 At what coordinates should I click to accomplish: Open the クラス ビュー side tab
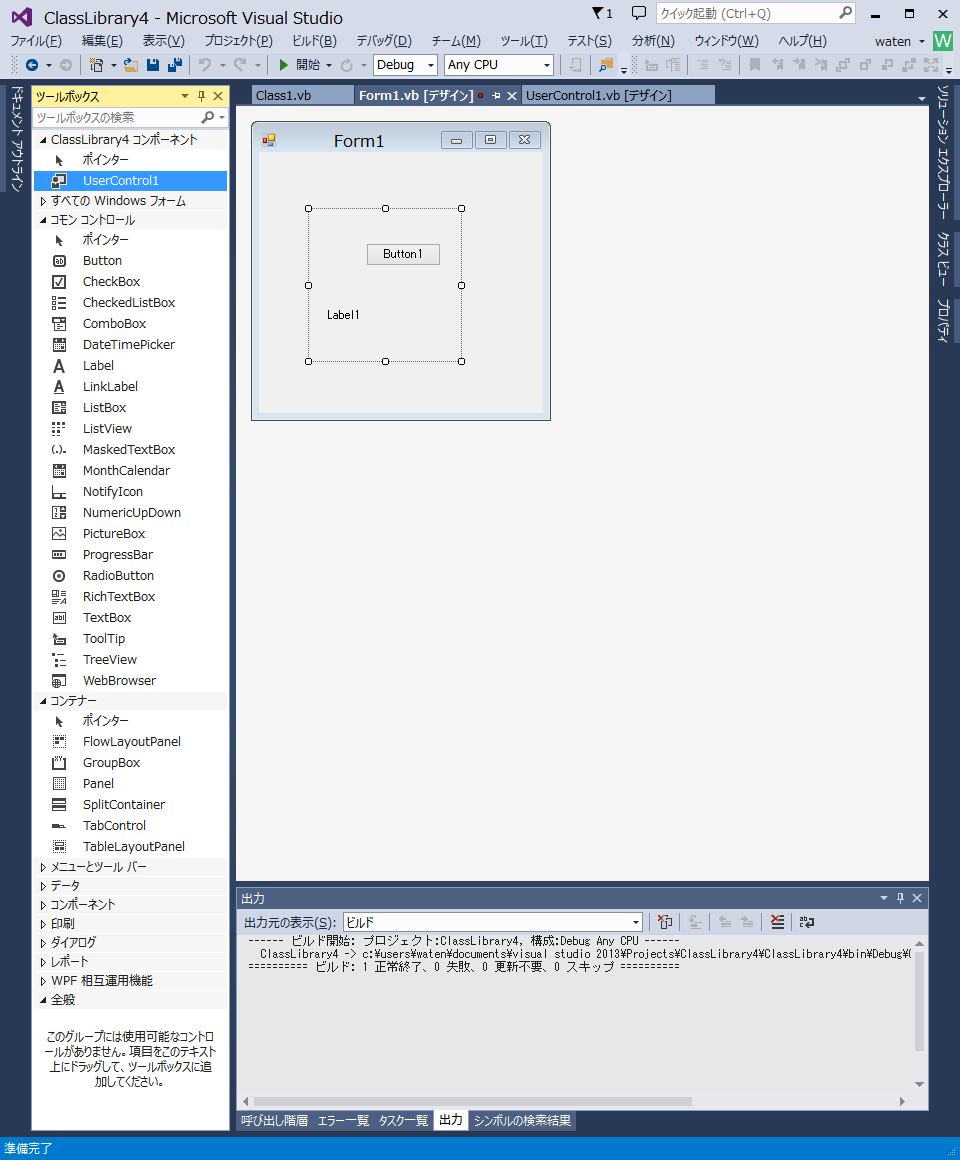[943, 259]
